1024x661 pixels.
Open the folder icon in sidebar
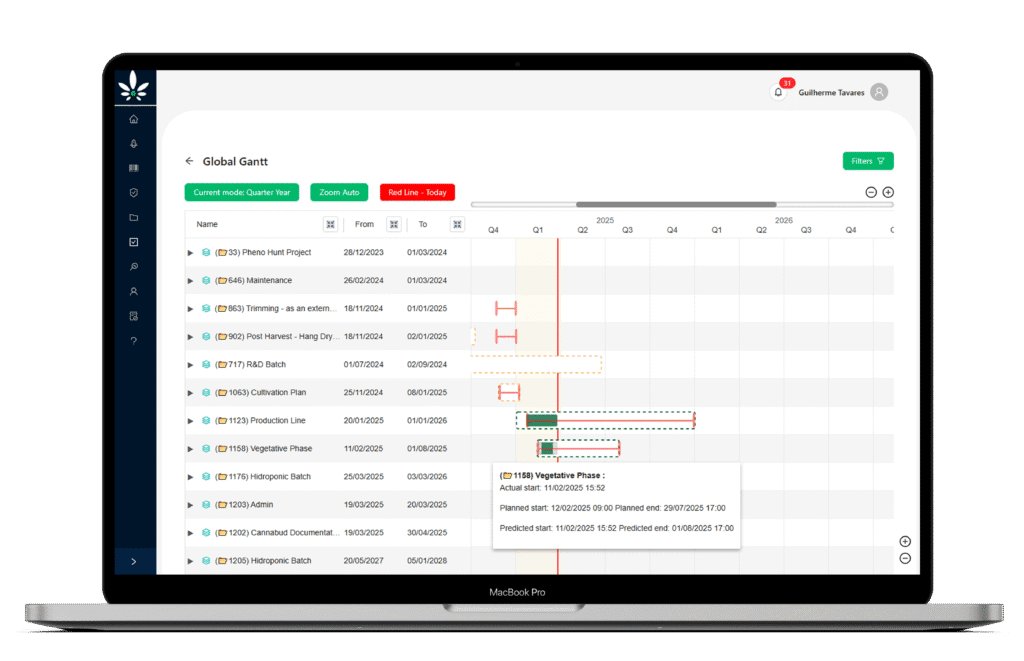134,218
